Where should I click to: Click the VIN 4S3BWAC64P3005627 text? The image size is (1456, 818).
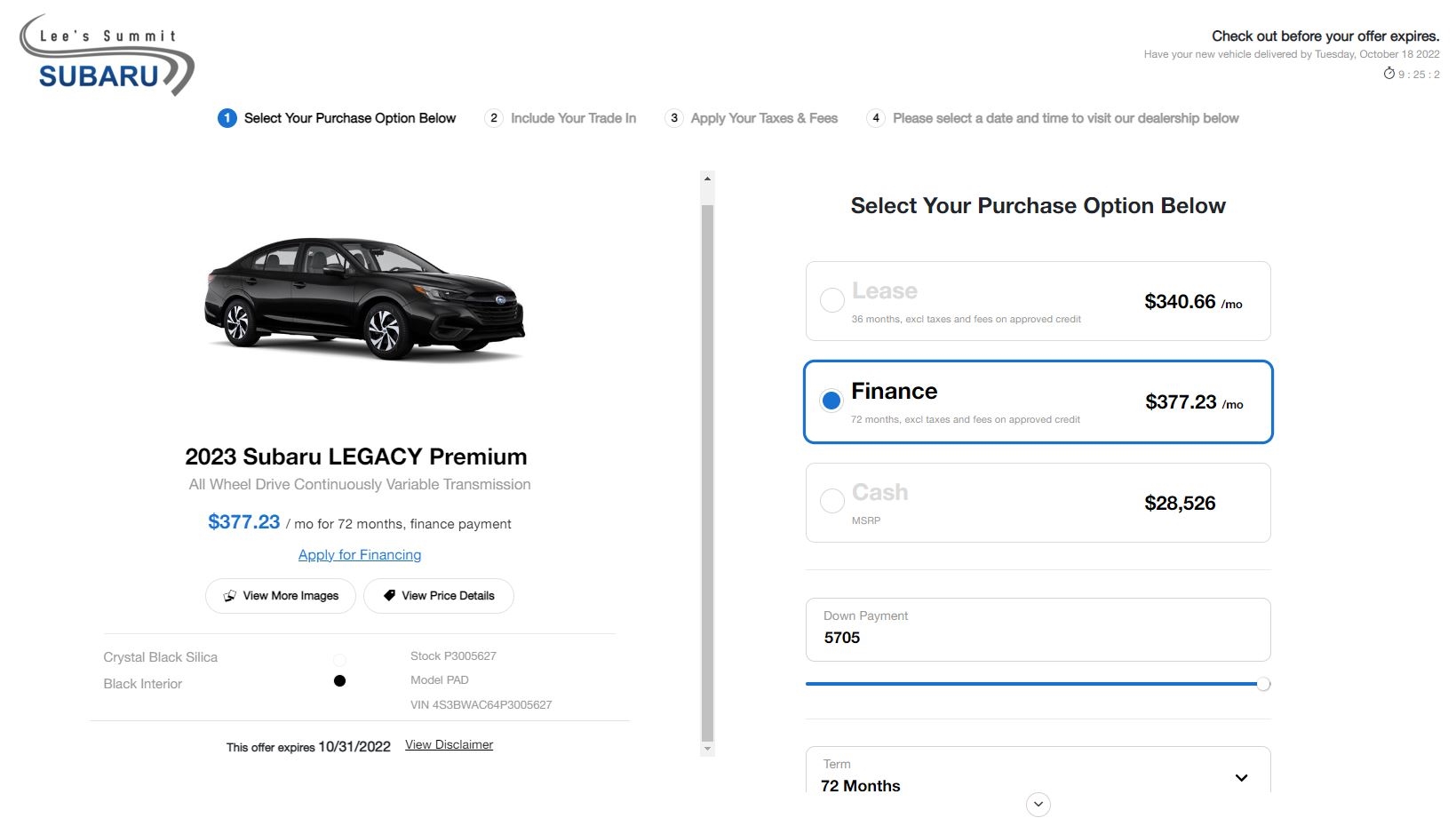coord(481,705)
